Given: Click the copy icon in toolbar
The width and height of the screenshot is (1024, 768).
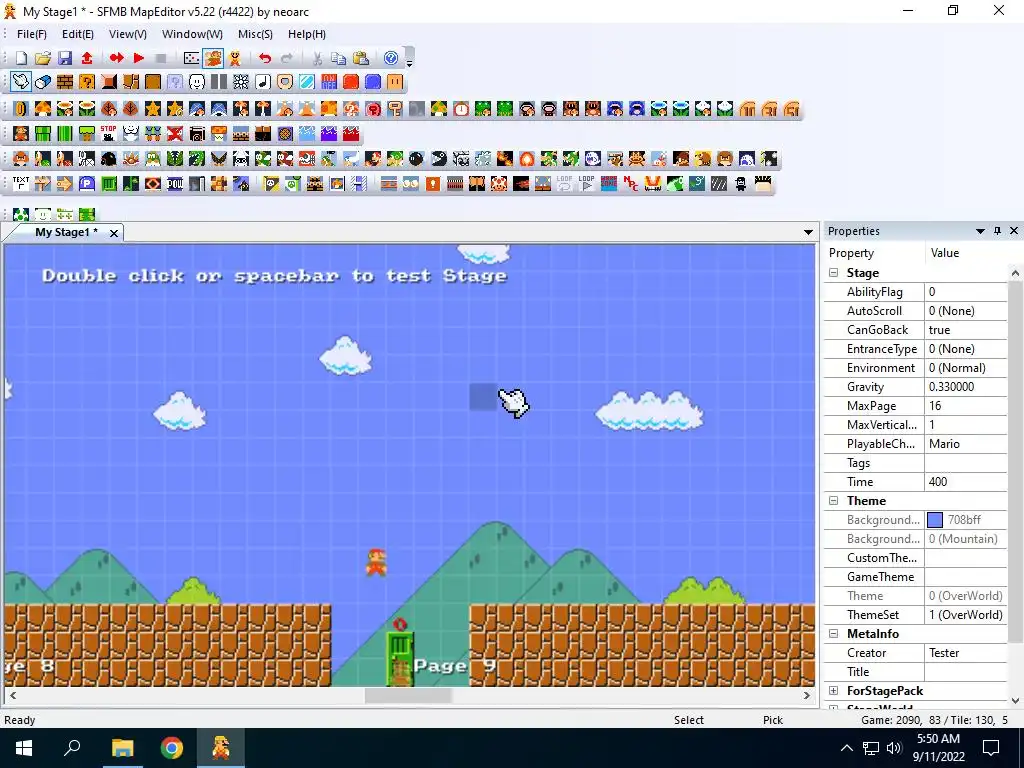Looking at the screenshot, I should [338, 58].
